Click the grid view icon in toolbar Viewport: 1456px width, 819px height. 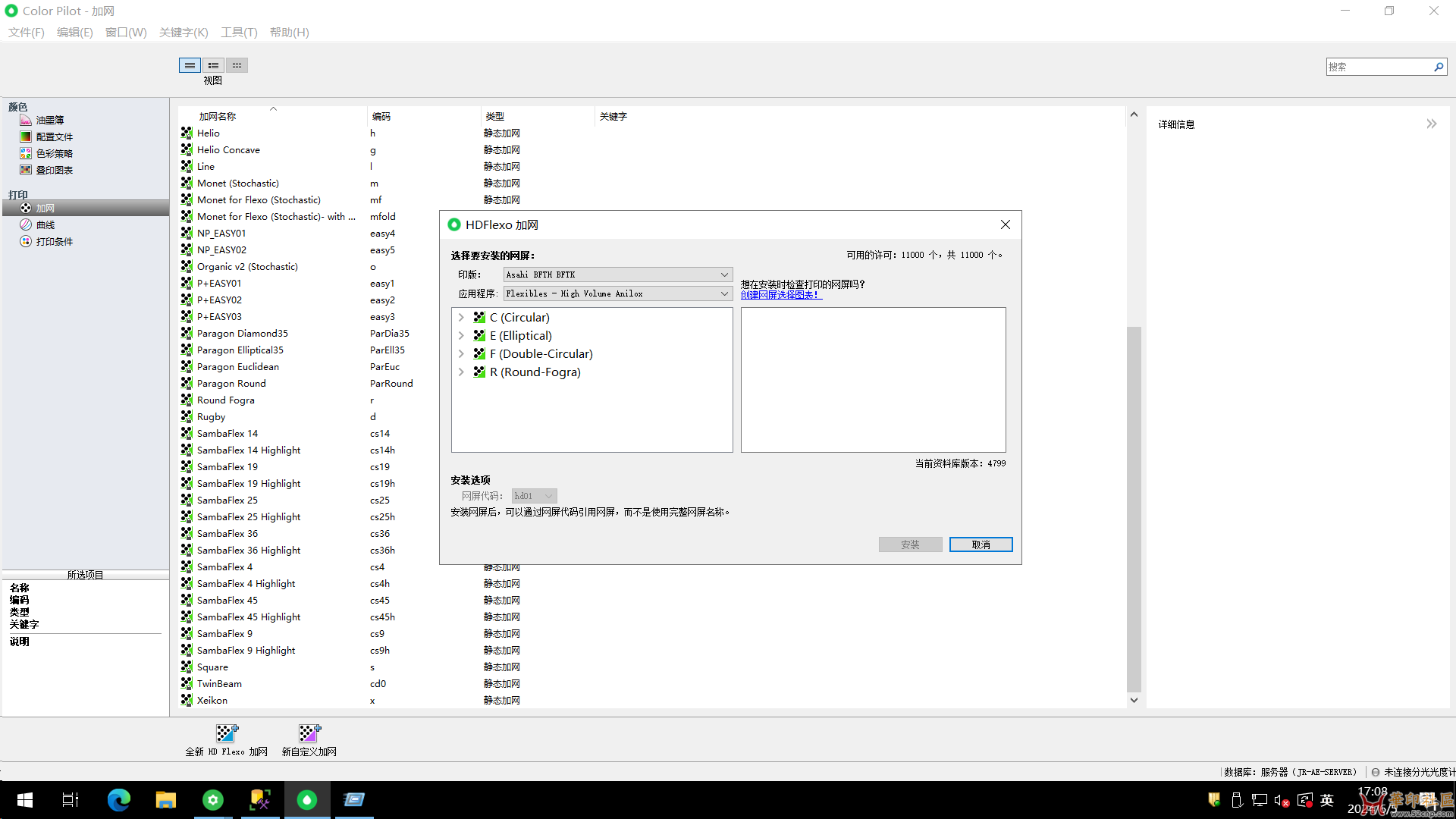(x=237, y=65)
